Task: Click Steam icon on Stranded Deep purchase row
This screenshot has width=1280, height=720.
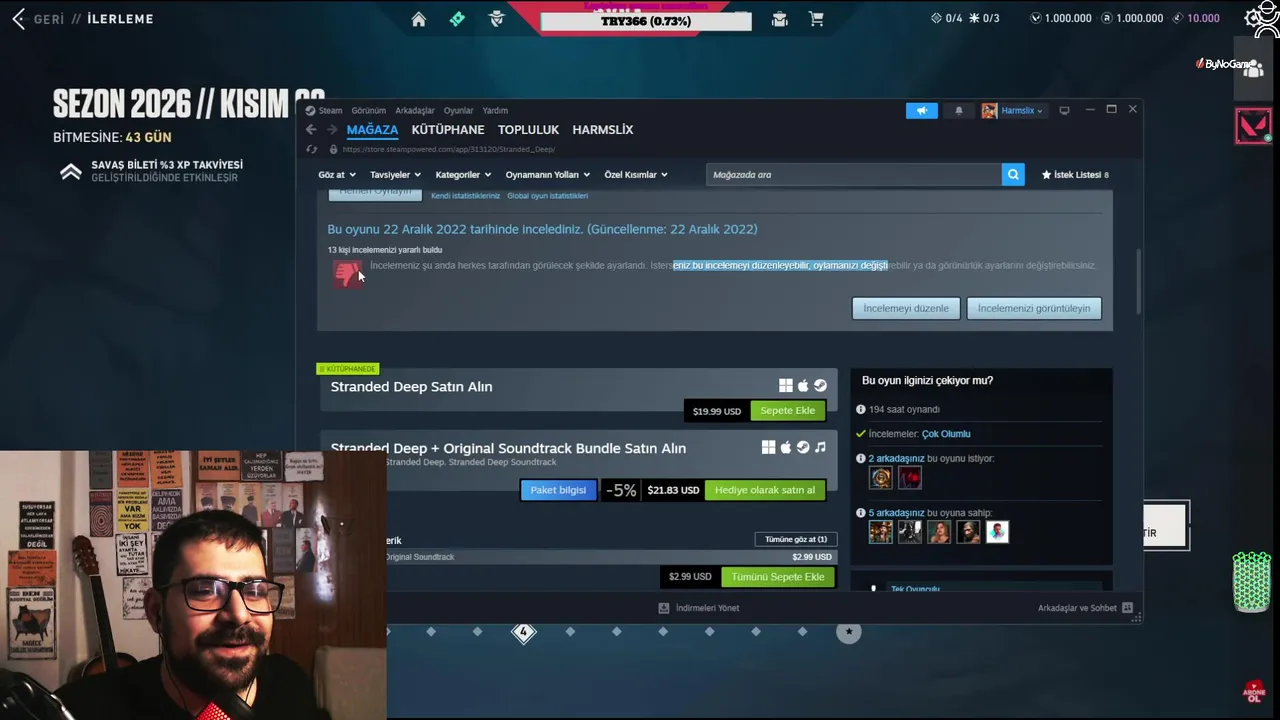Action: click(820, 386)
